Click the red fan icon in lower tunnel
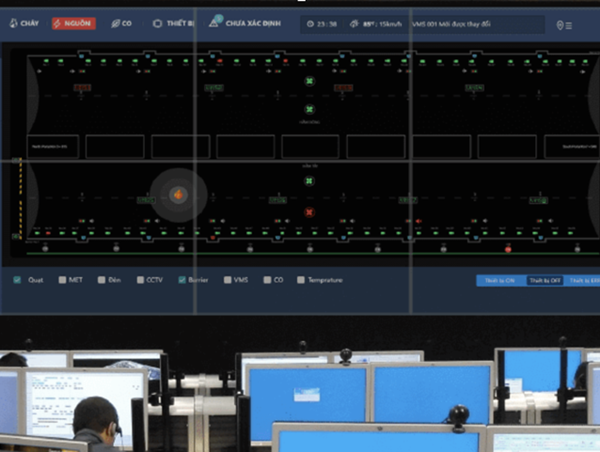This screenshot has height=452, width=600. click(x=309, y=212)
